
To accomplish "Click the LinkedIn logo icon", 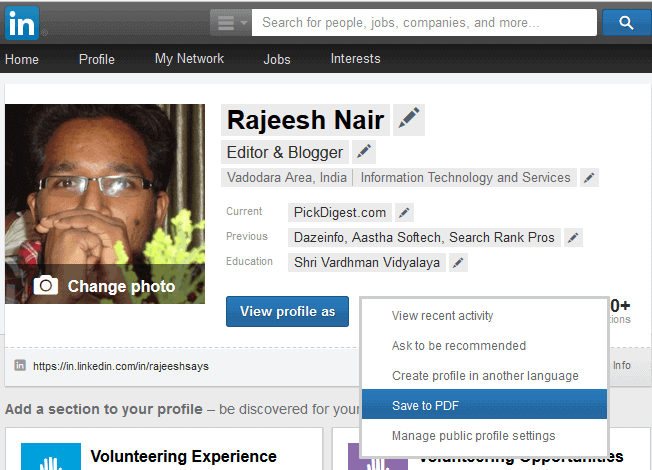I will point(22,23).
